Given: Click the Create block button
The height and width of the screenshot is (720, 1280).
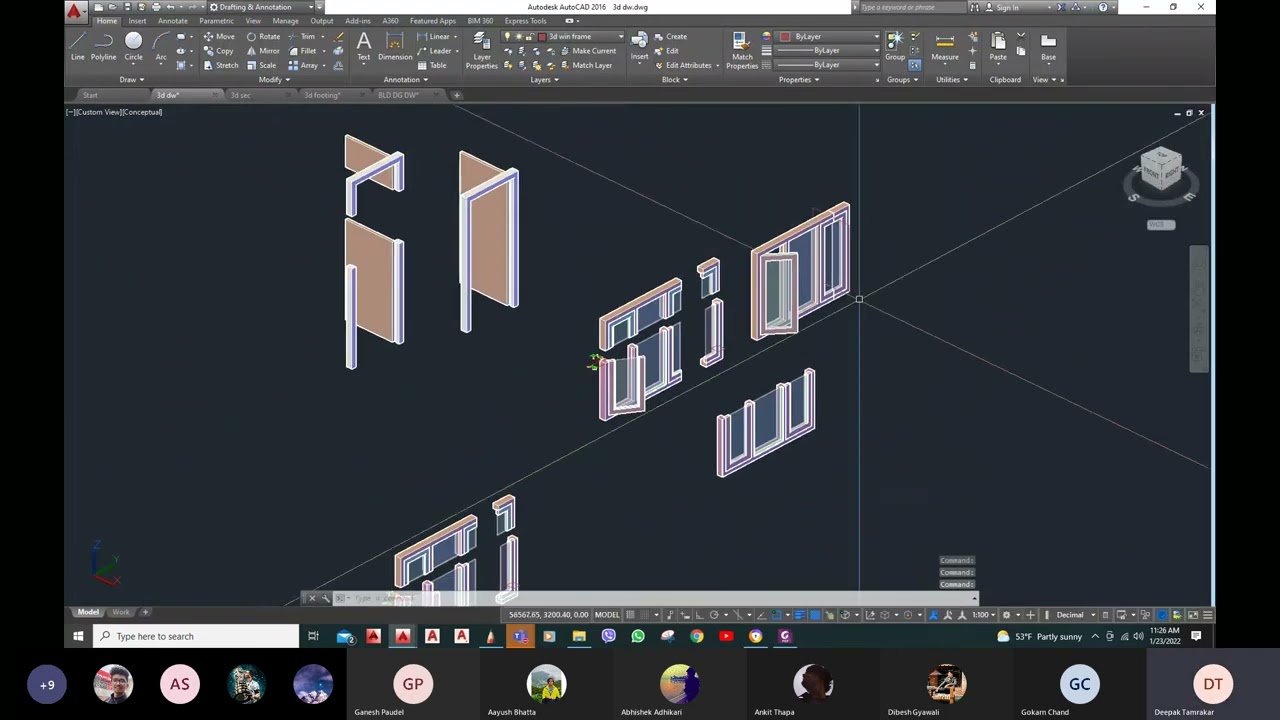Looking at the screenshot, I should (x=670, y=37).
